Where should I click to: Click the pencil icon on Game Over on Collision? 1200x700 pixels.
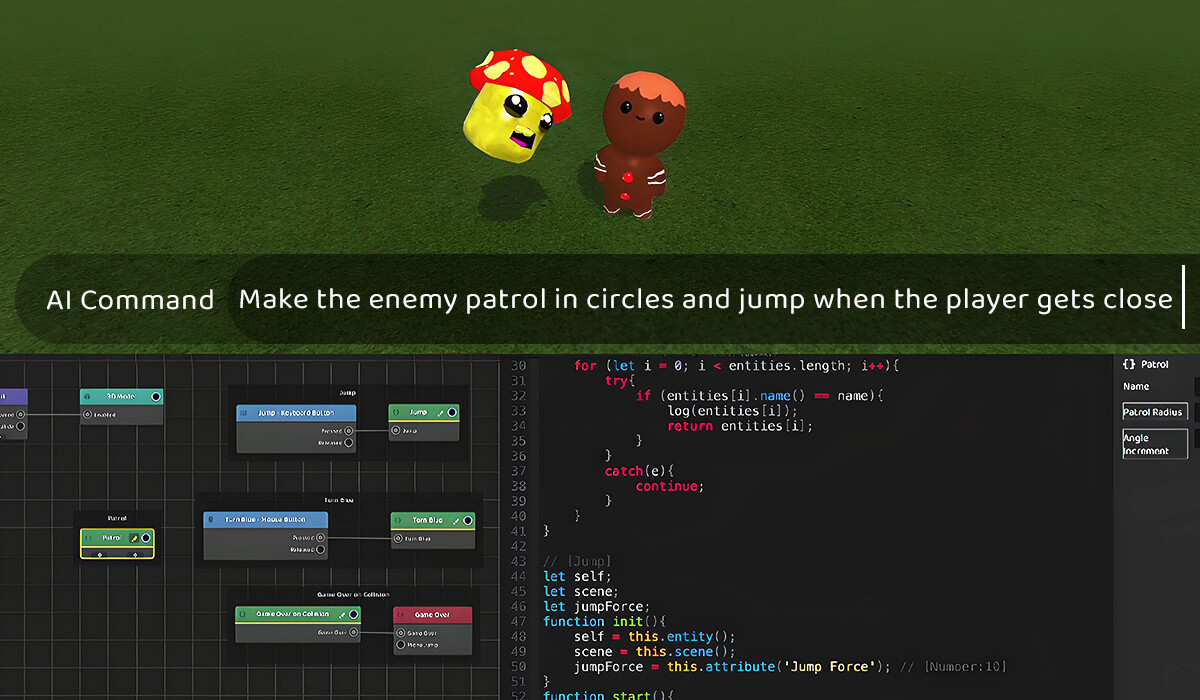[x=342, y=614]
